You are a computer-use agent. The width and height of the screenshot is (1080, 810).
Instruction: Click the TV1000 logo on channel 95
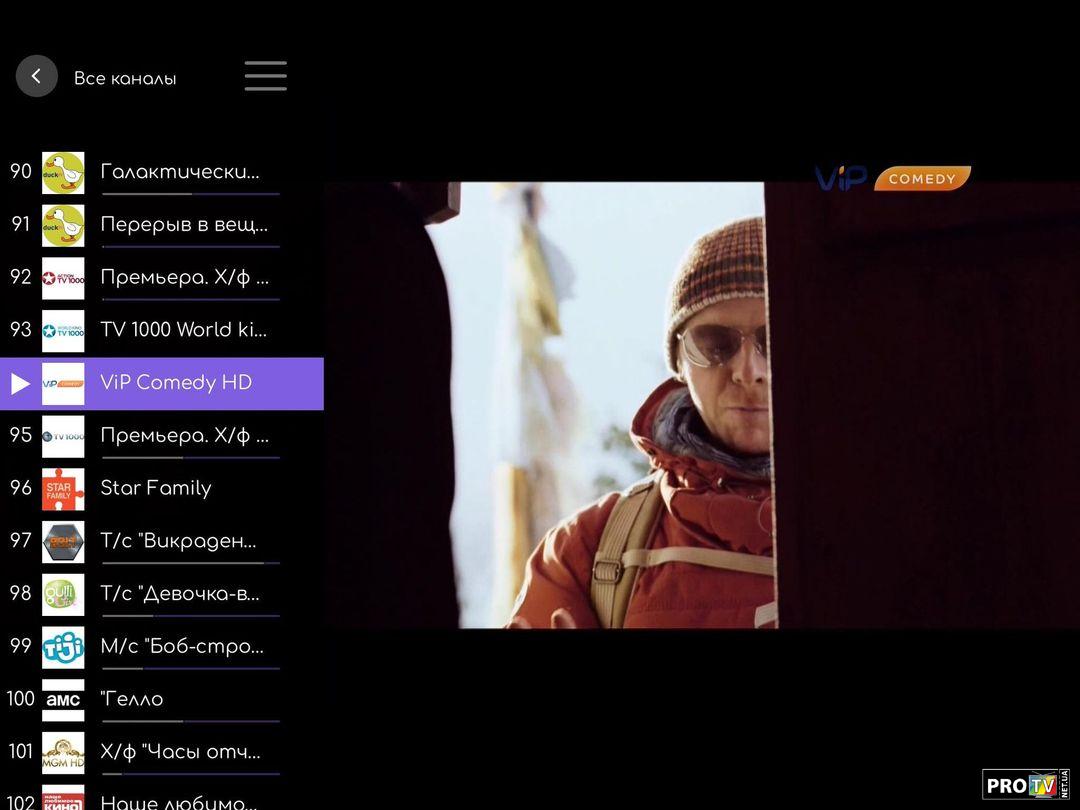coord(63,436)
